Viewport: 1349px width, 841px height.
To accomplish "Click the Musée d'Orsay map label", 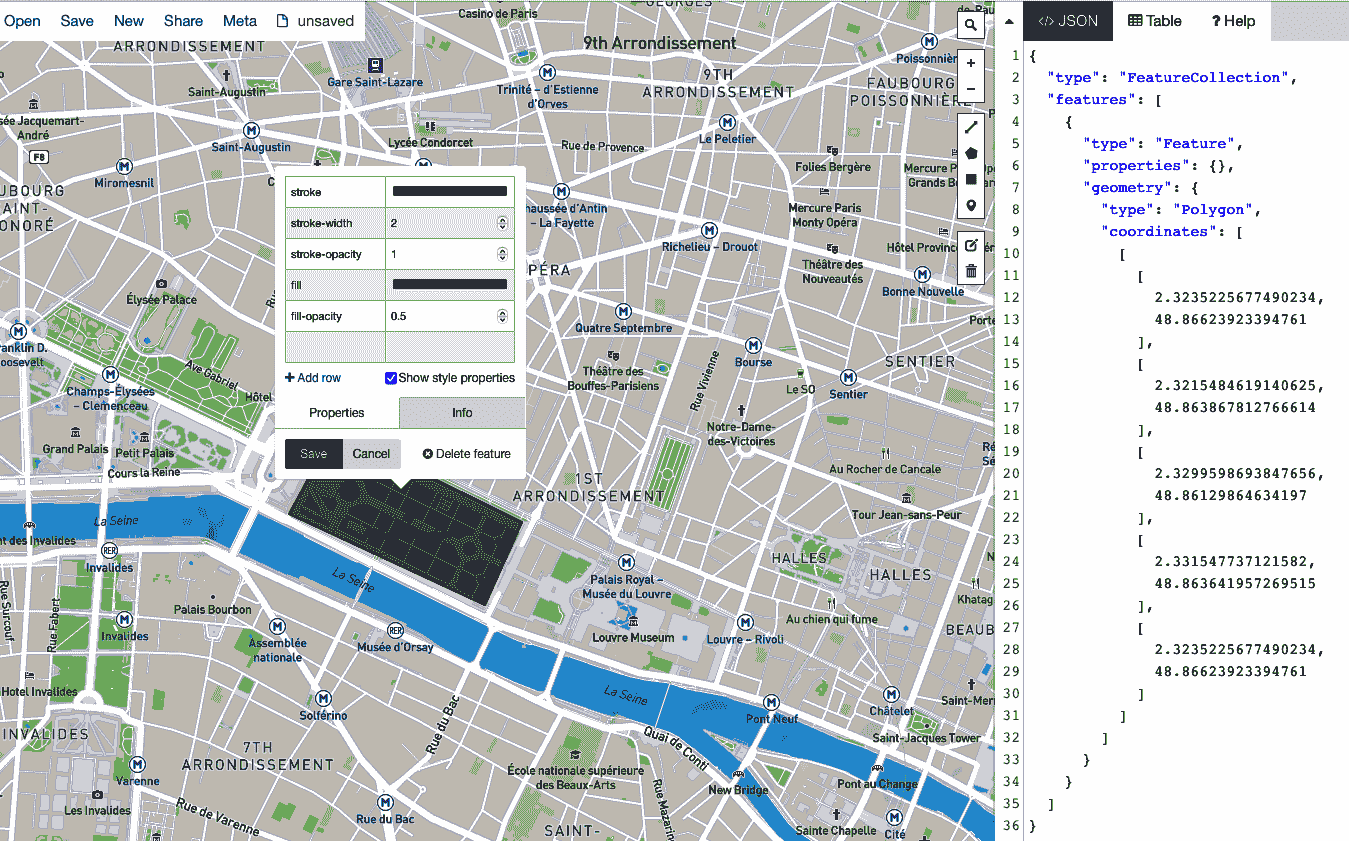I will (x=395, y=648).
